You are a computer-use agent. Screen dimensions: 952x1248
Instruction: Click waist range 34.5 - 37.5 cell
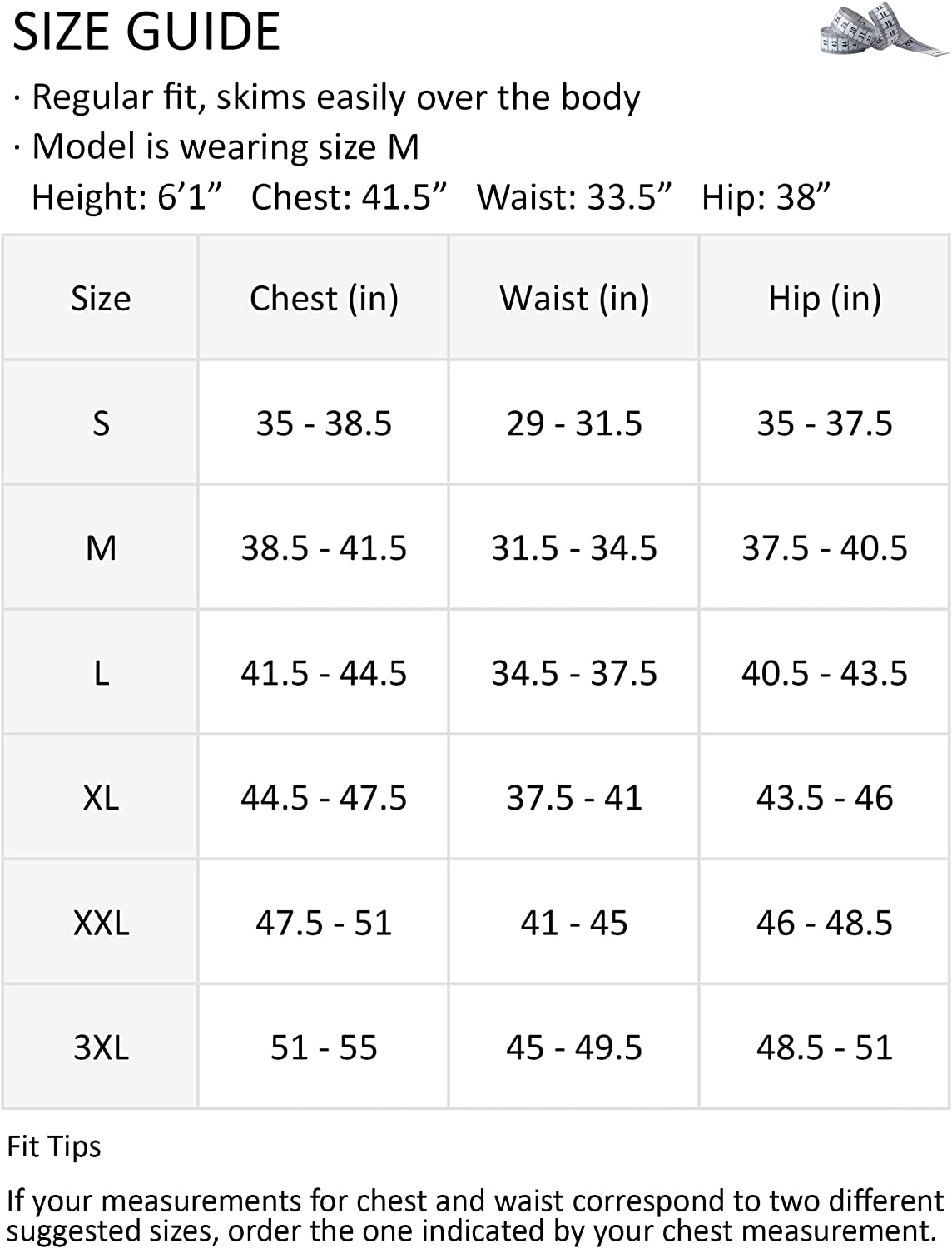click(574, 672)
